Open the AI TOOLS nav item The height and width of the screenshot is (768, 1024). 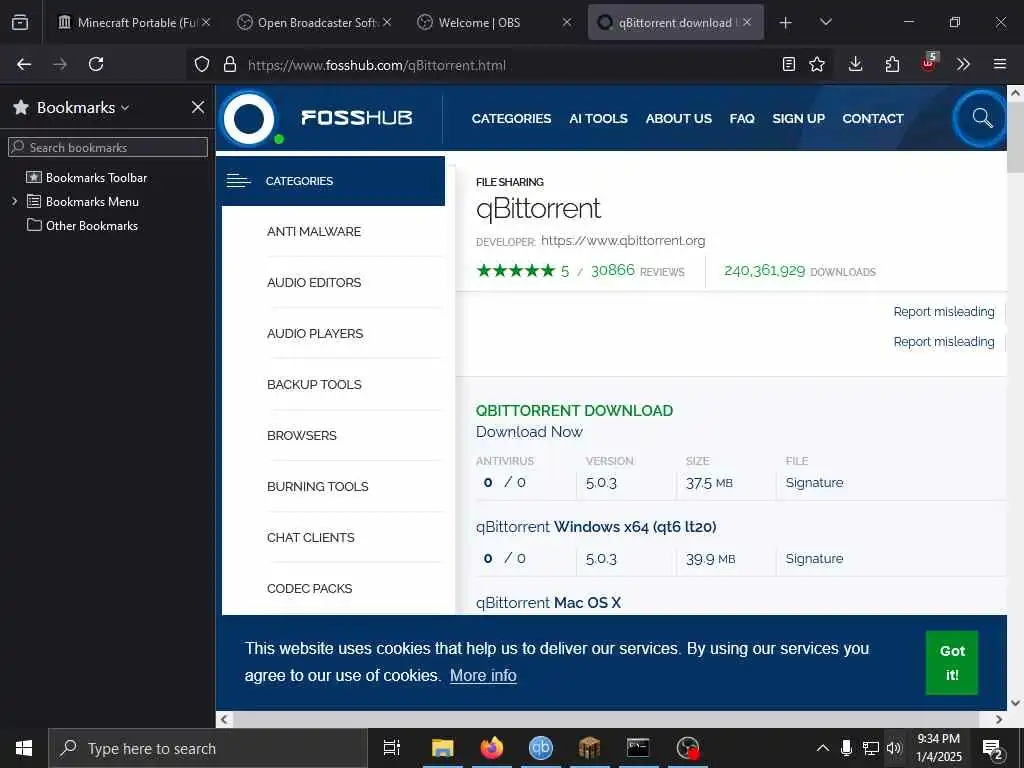[598, 118]
